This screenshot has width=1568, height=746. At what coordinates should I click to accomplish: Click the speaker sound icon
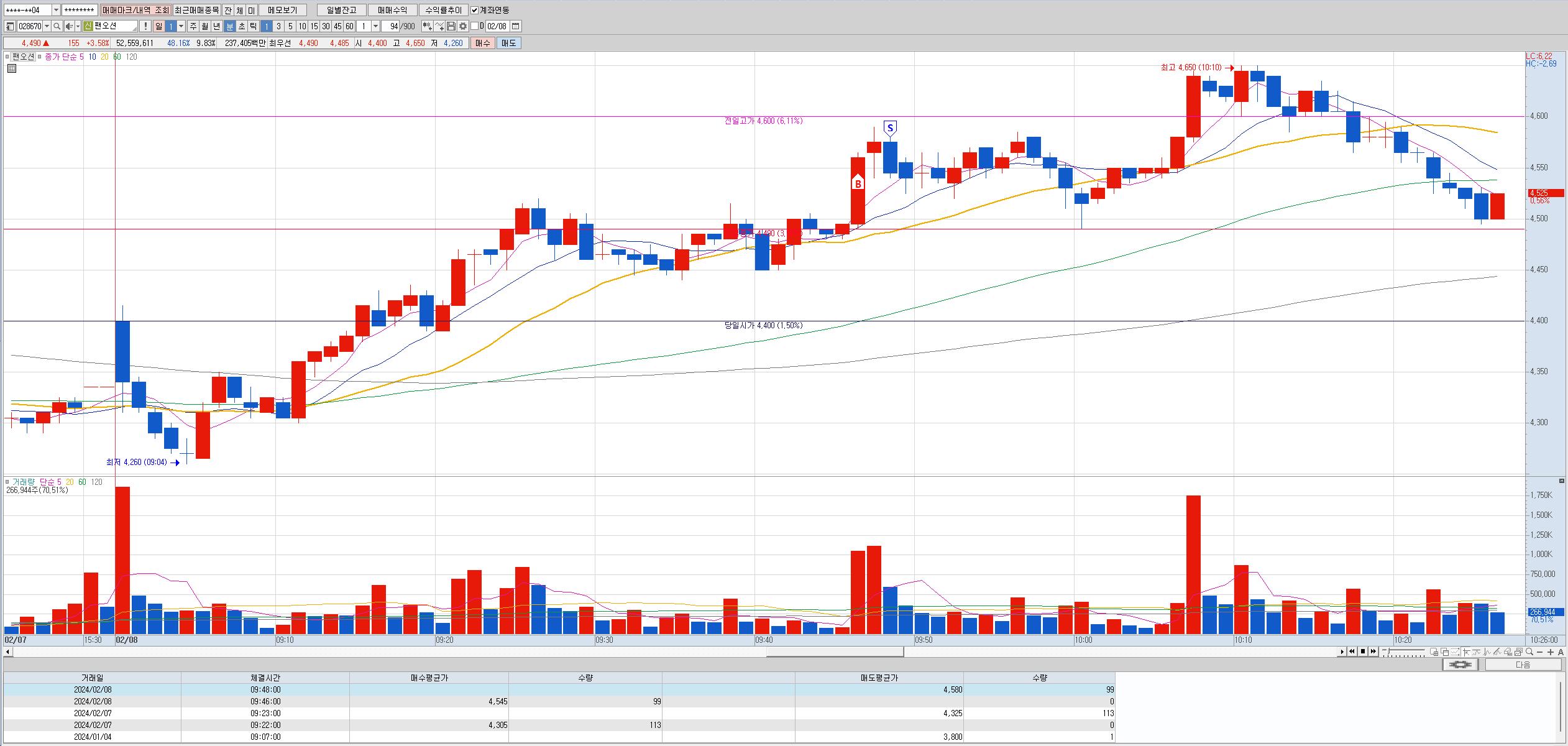[69, 26]
